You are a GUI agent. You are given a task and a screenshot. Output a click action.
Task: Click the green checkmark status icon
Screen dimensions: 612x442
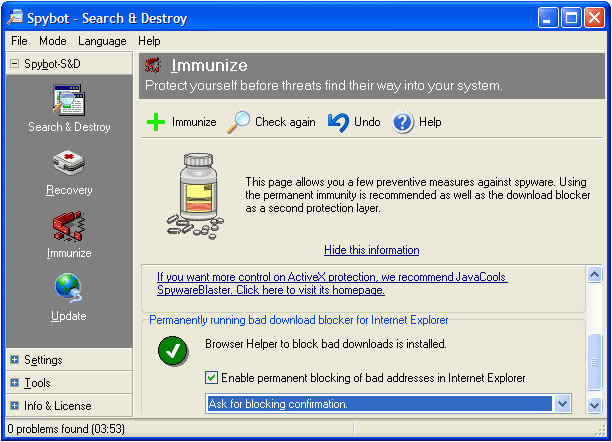pos(173,350)
